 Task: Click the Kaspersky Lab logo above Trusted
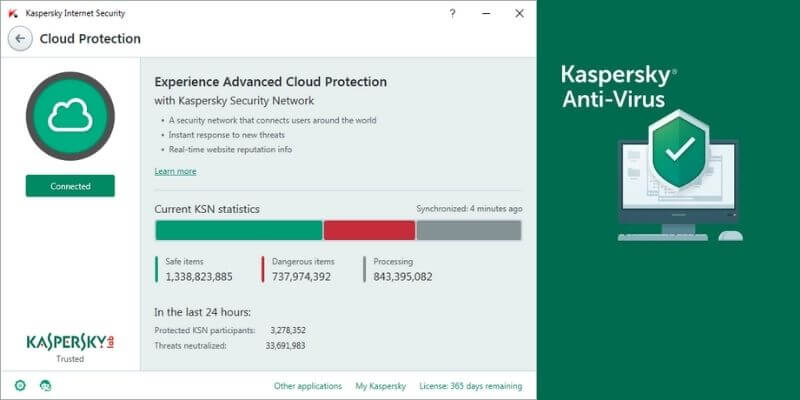click(x=69, y=342)
